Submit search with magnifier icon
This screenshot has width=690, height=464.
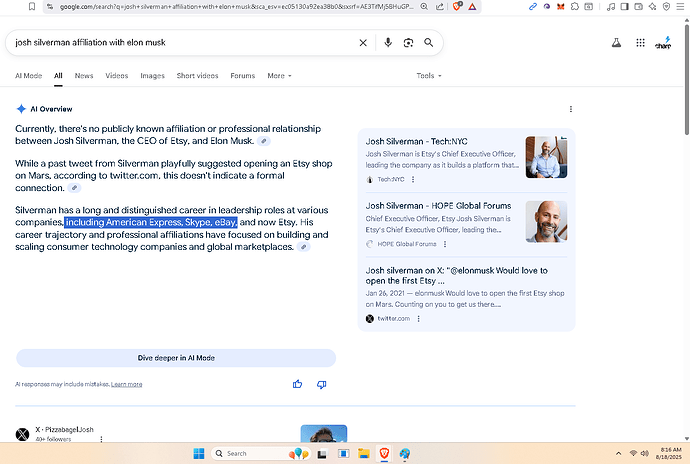pyautogui.click(x=429, y=43)
